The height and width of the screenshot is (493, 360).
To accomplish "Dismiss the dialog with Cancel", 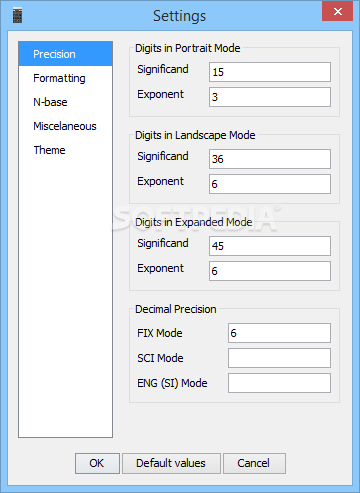I will [254, 463].
